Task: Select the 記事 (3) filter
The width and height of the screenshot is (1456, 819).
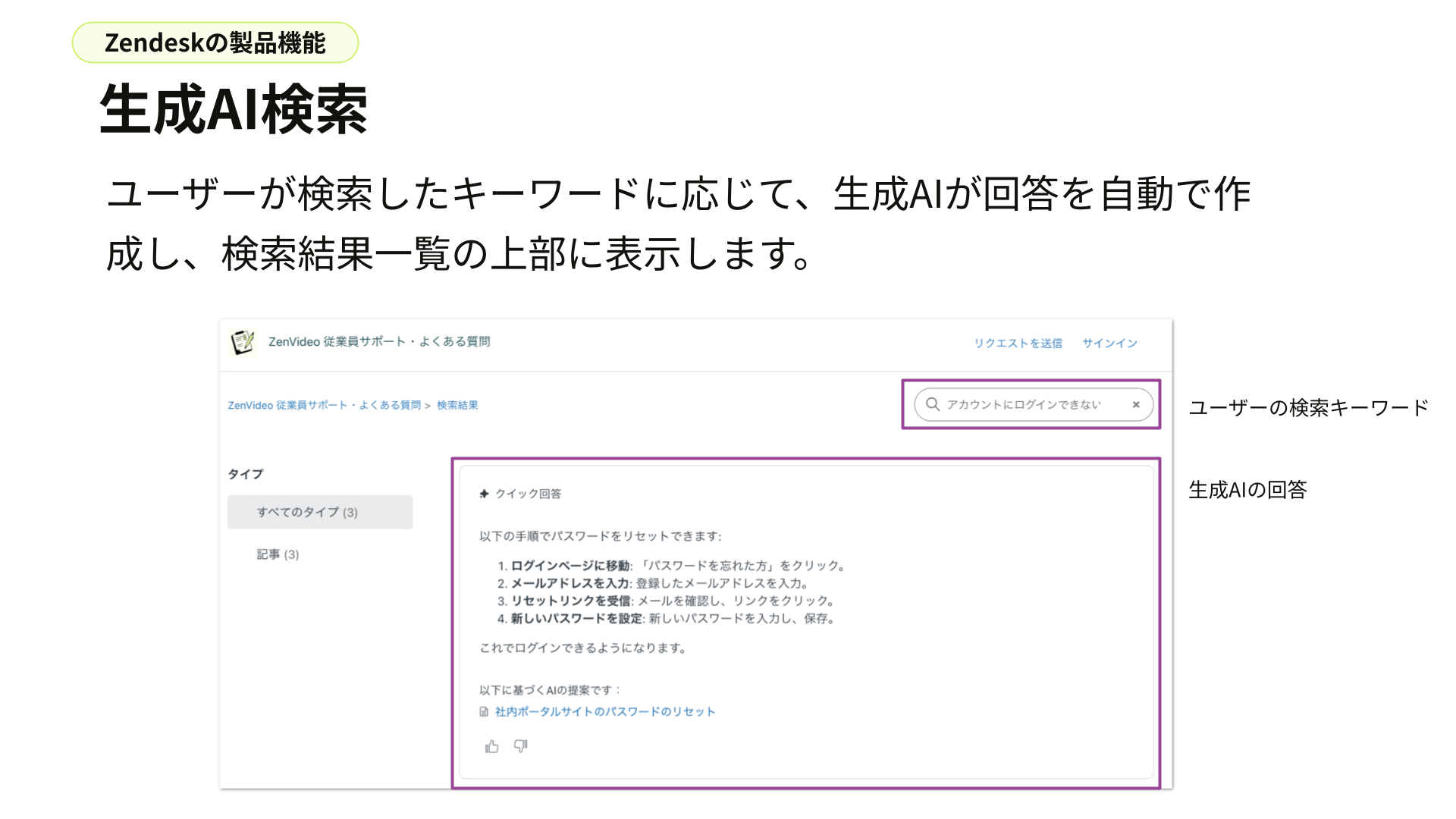Action: [277, 554]
